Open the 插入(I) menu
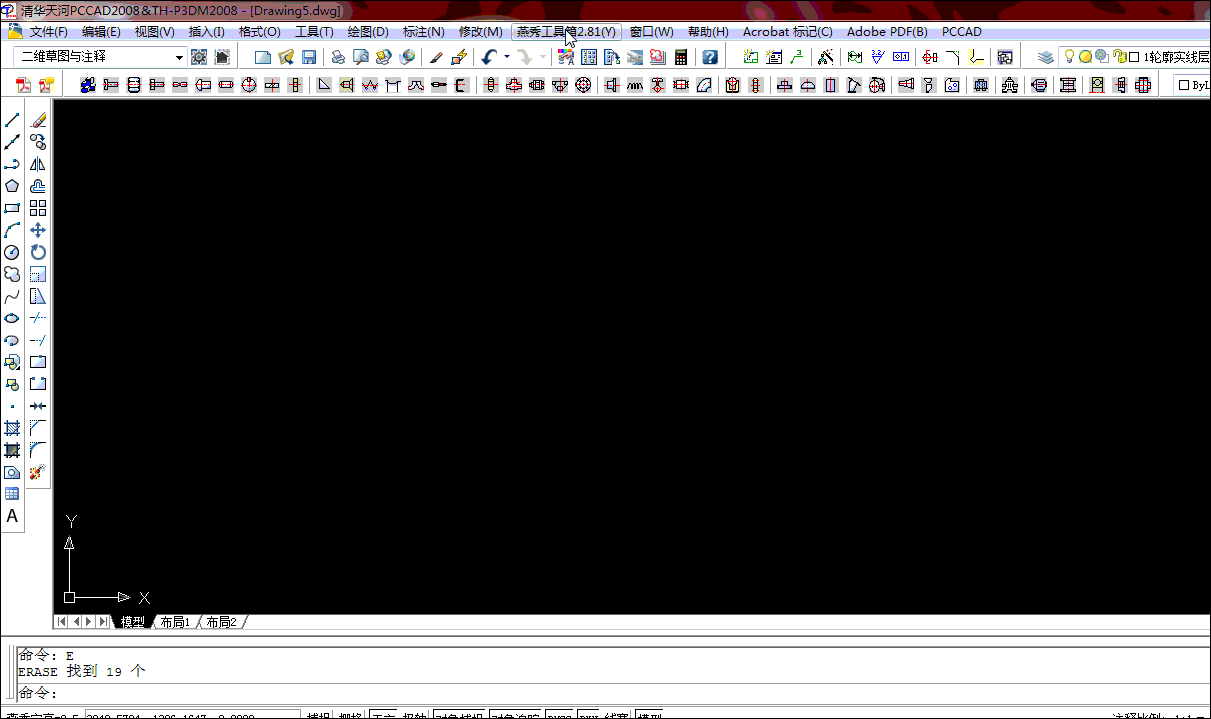Image resolution: width=1211 pixels, height=719 pixels. [x=207, y=32]
